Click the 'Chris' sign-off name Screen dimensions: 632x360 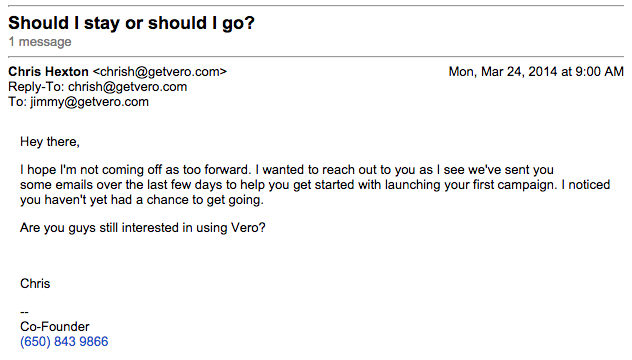[x=35, y=283]
